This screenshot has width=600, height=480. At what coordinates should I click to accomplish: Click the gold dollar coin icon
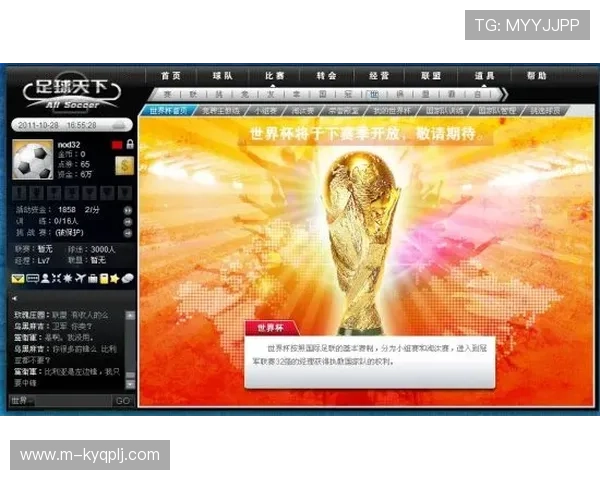125,165
